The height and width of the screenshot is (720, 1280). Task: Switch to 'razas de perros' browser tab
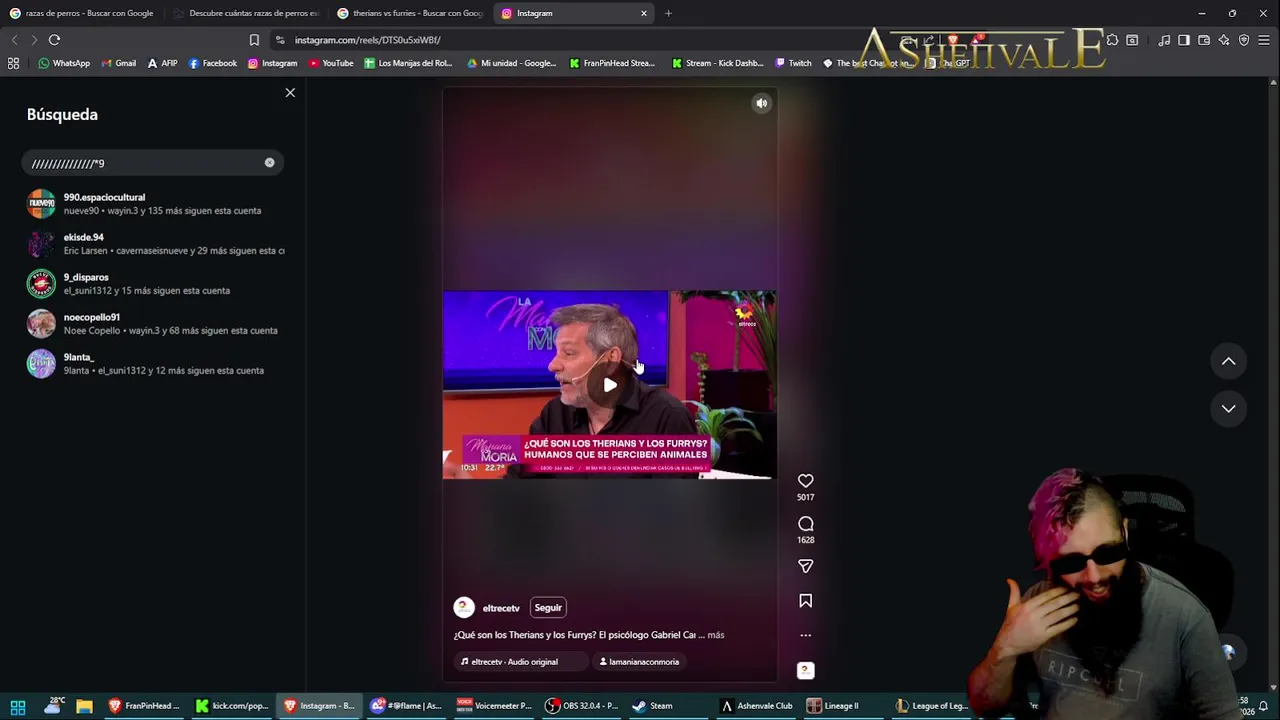(82, 13)
